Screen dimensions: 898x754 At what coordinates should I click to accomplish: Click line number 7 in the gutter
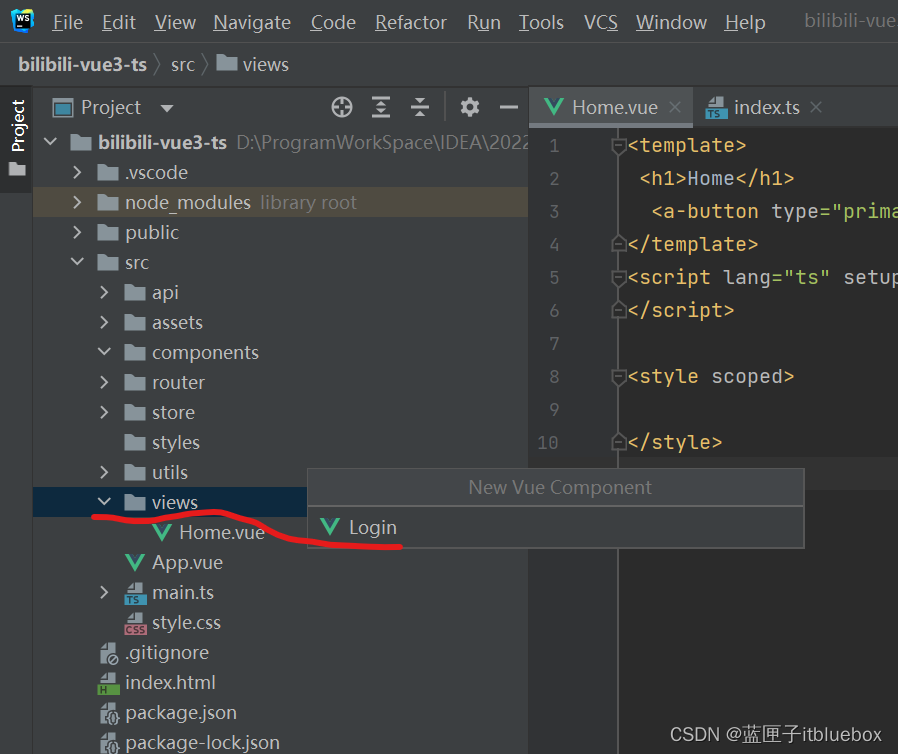pyautogui.click(x=554, y=344)
